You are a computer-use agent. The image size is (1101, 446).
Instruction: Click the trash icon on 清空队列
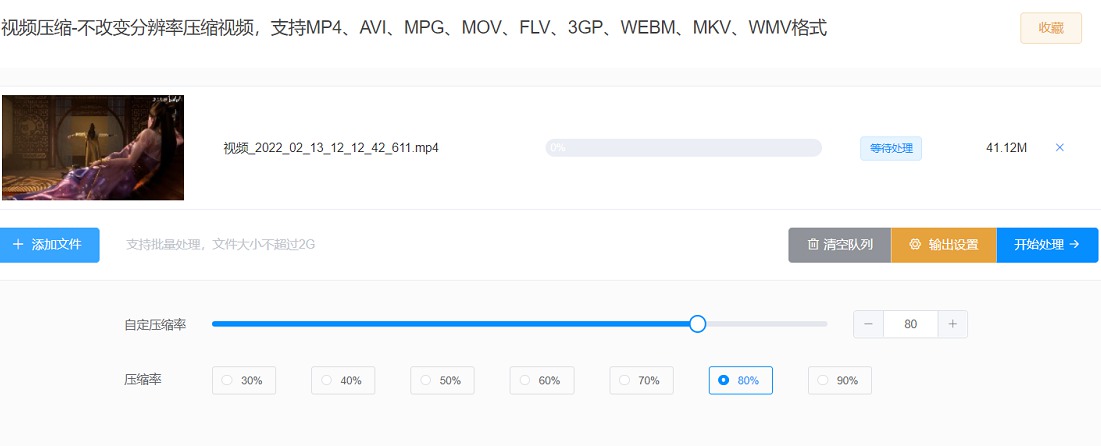tap(813, 244)
